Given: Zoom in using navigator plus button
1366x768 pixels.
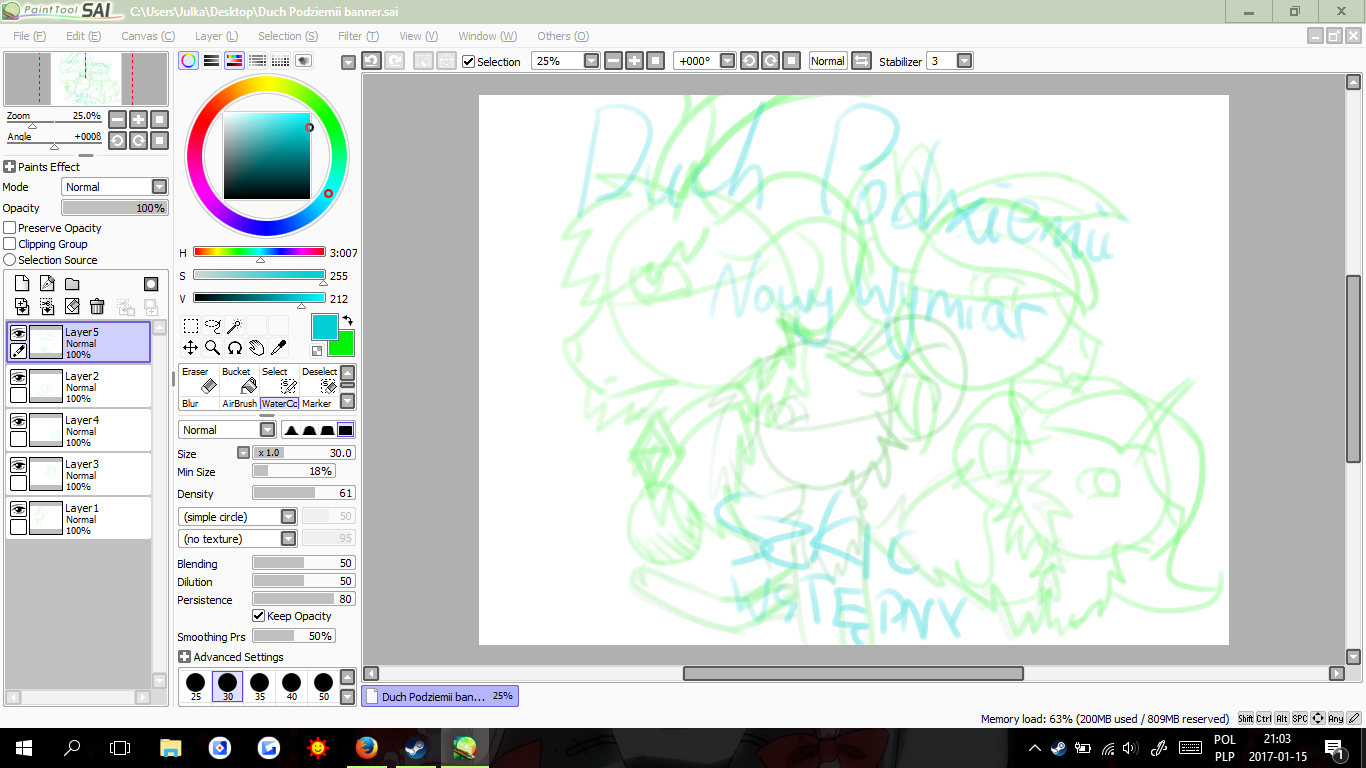Looking at the screenshot, I should (138, 119).
